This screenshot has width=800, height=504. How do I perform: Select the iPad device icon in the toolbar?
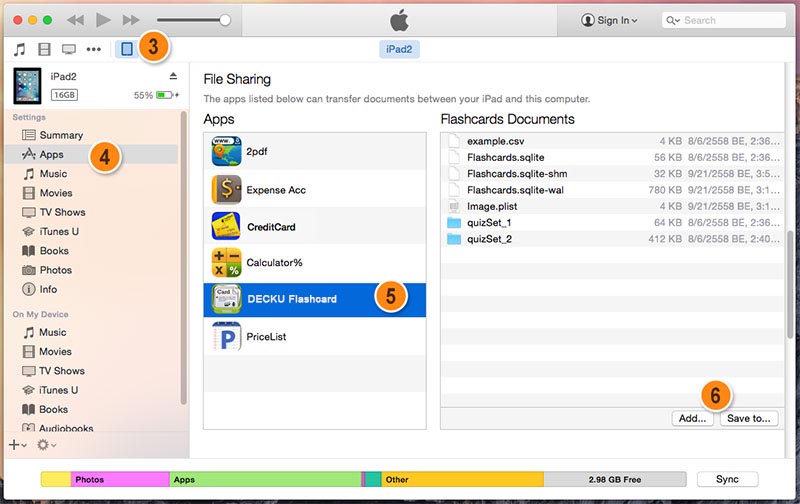pos(127,49)
